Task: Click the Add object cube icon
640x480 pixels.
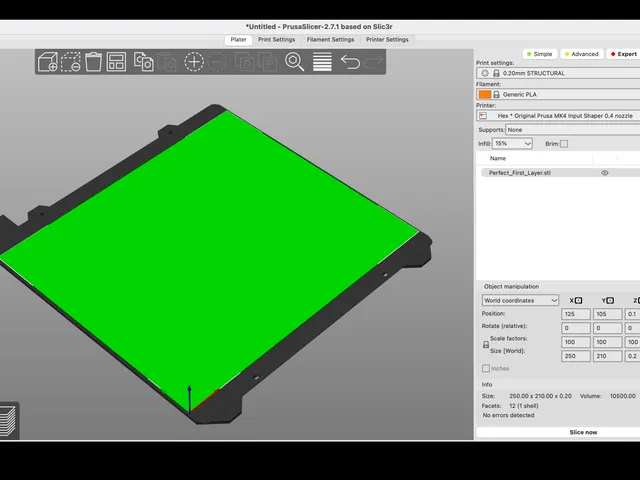Action: point(48,62)
